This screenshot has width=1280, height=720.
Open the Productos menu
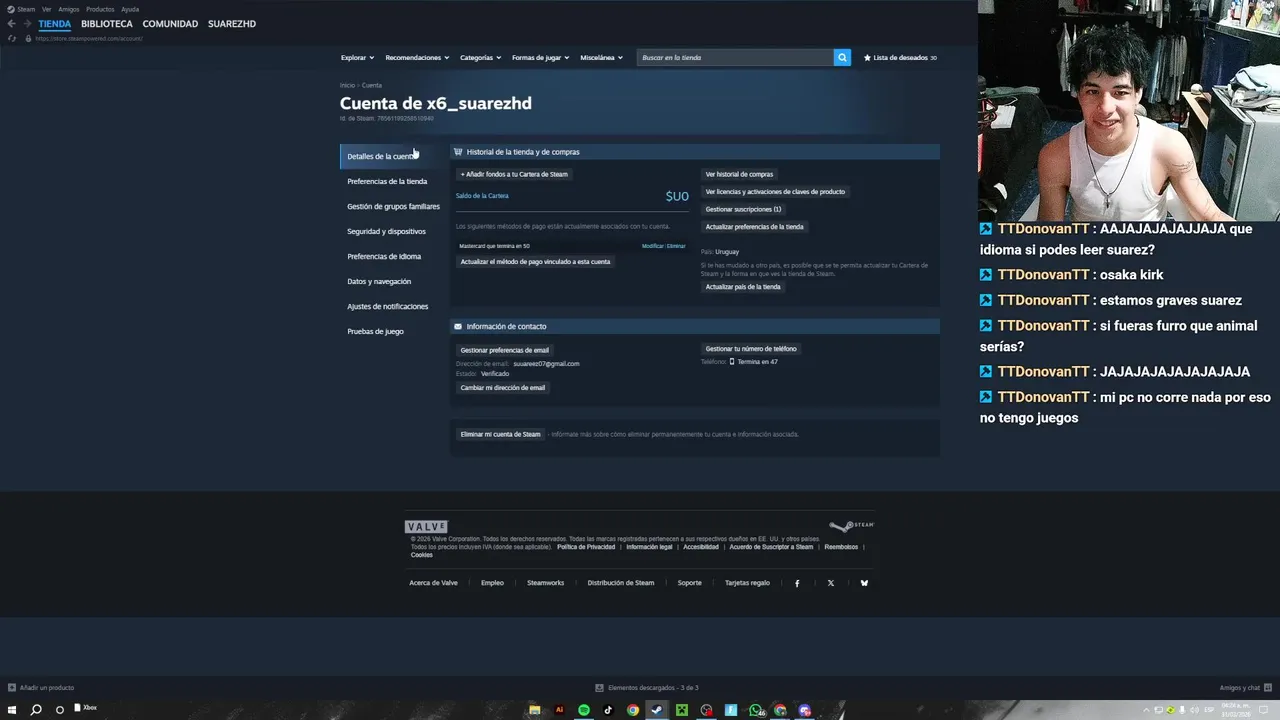point(100,9)
